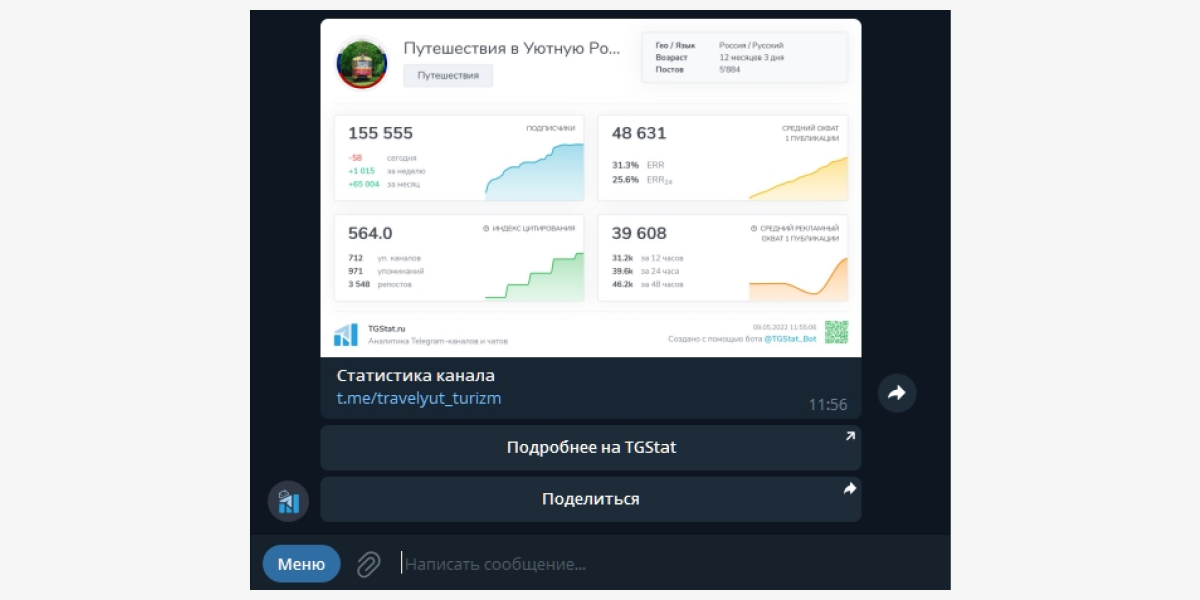Click the 11:56 message timestamp

click(827, 405)
